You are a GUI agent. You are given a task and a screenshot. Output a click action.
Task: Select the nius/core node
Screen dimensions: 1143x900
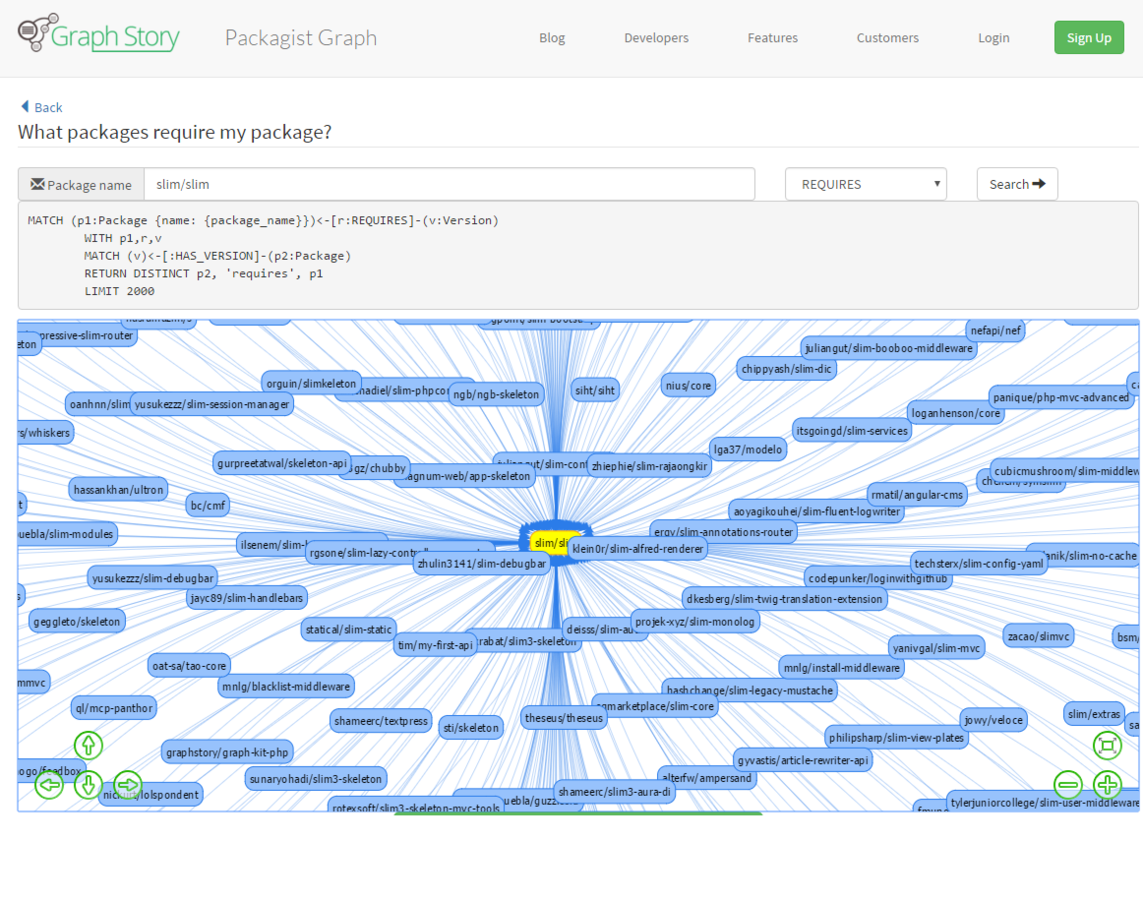687,386
